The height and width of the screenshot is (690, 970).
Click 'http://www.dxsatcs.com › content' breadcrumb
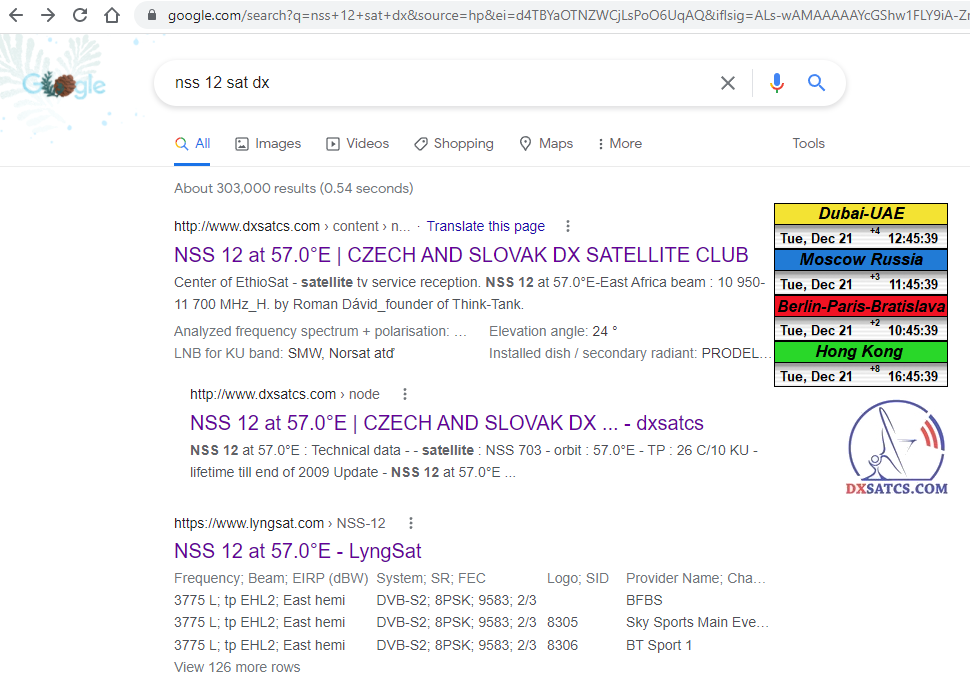[292, 226]
